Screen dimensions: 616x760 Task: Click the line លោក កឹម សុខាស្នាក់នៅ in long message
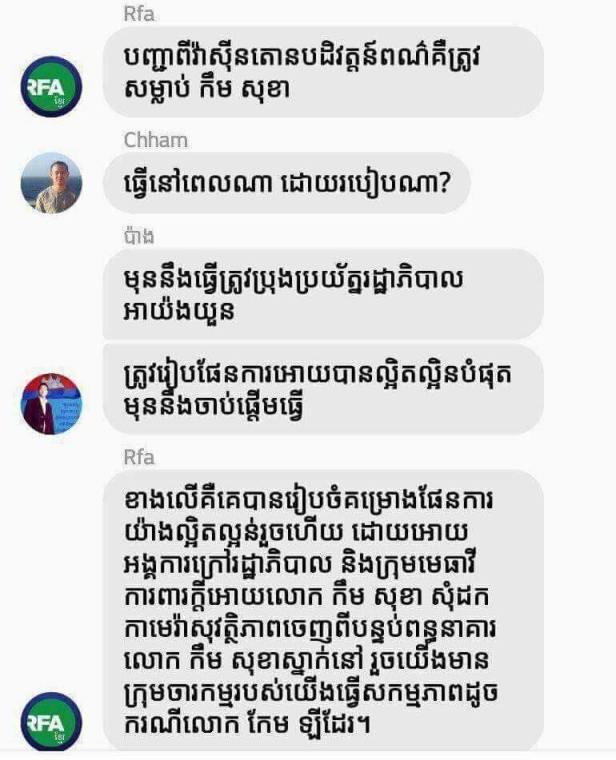[x=306, y=661]
